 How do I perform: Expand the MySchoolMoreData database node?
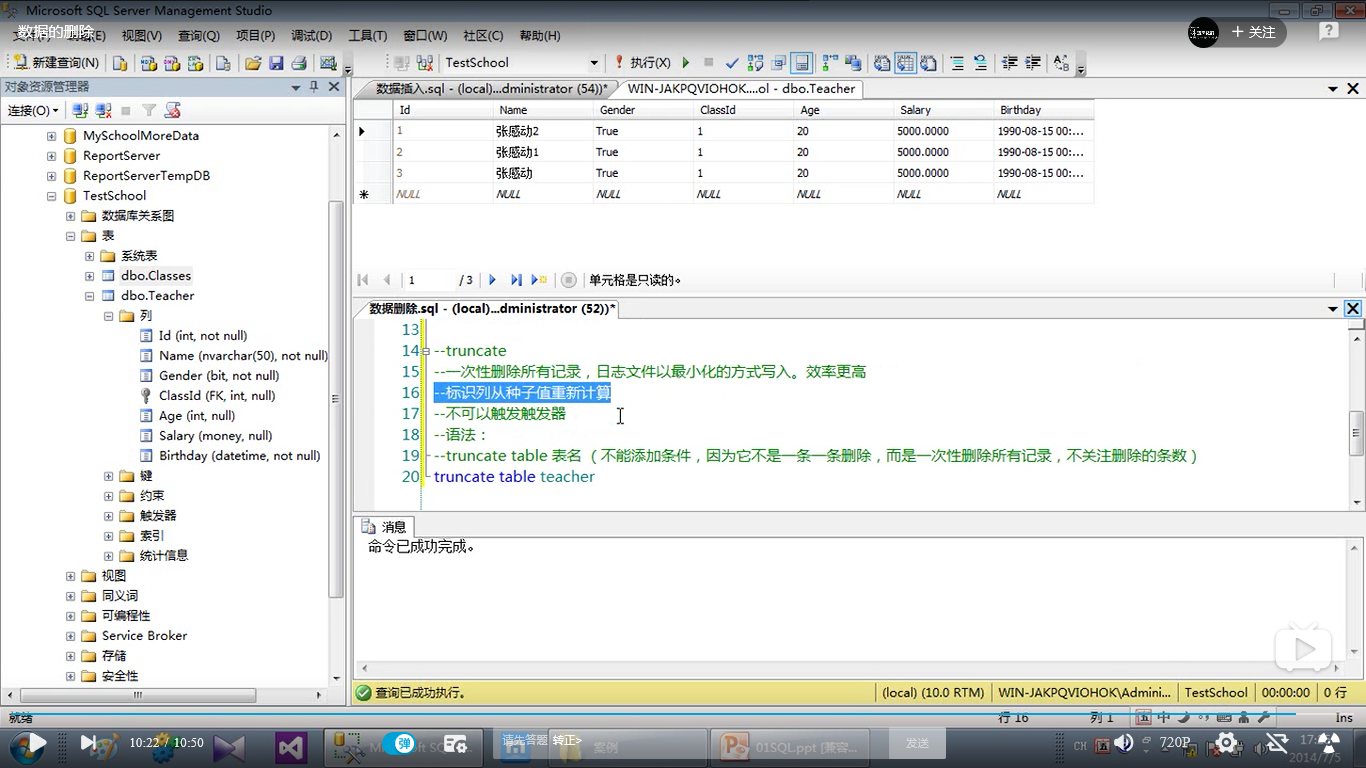(51, 136)
